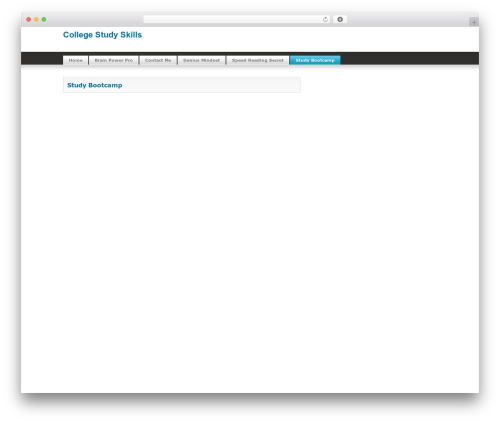Close the browser window with red button
The height and width of the screenshot is (423, 500).
click(29, 19)
